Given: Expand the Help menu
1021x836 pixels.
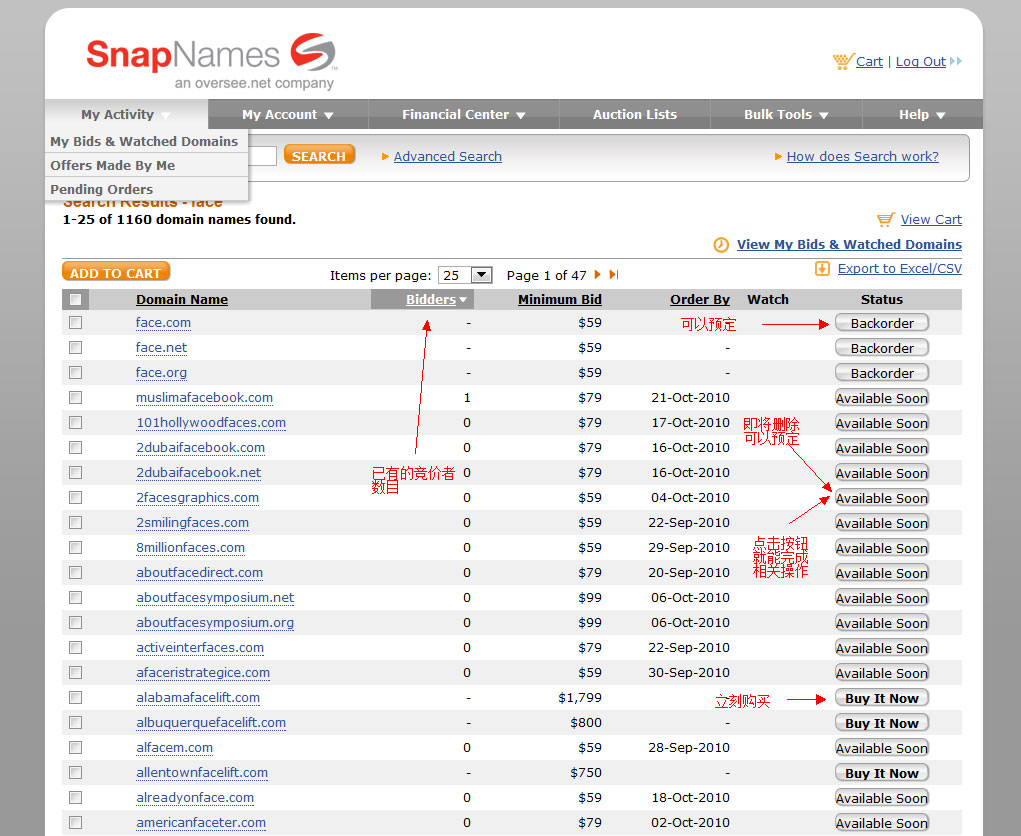Looking at the screenshot, I should pos(922,115).
